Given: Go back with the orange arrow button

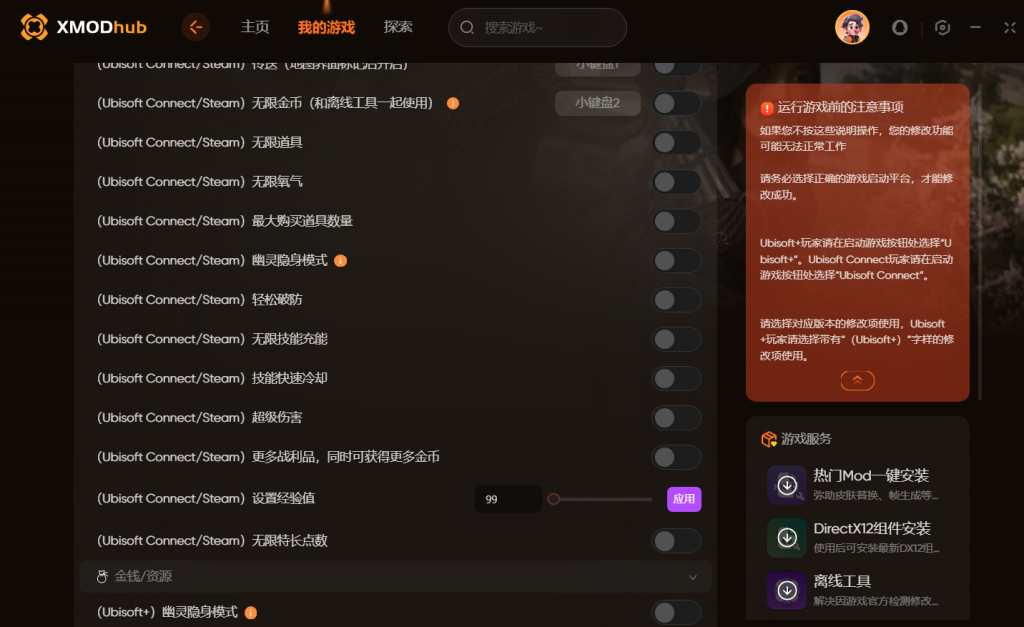Looking at the screenshot, I should tap(195, 27).
